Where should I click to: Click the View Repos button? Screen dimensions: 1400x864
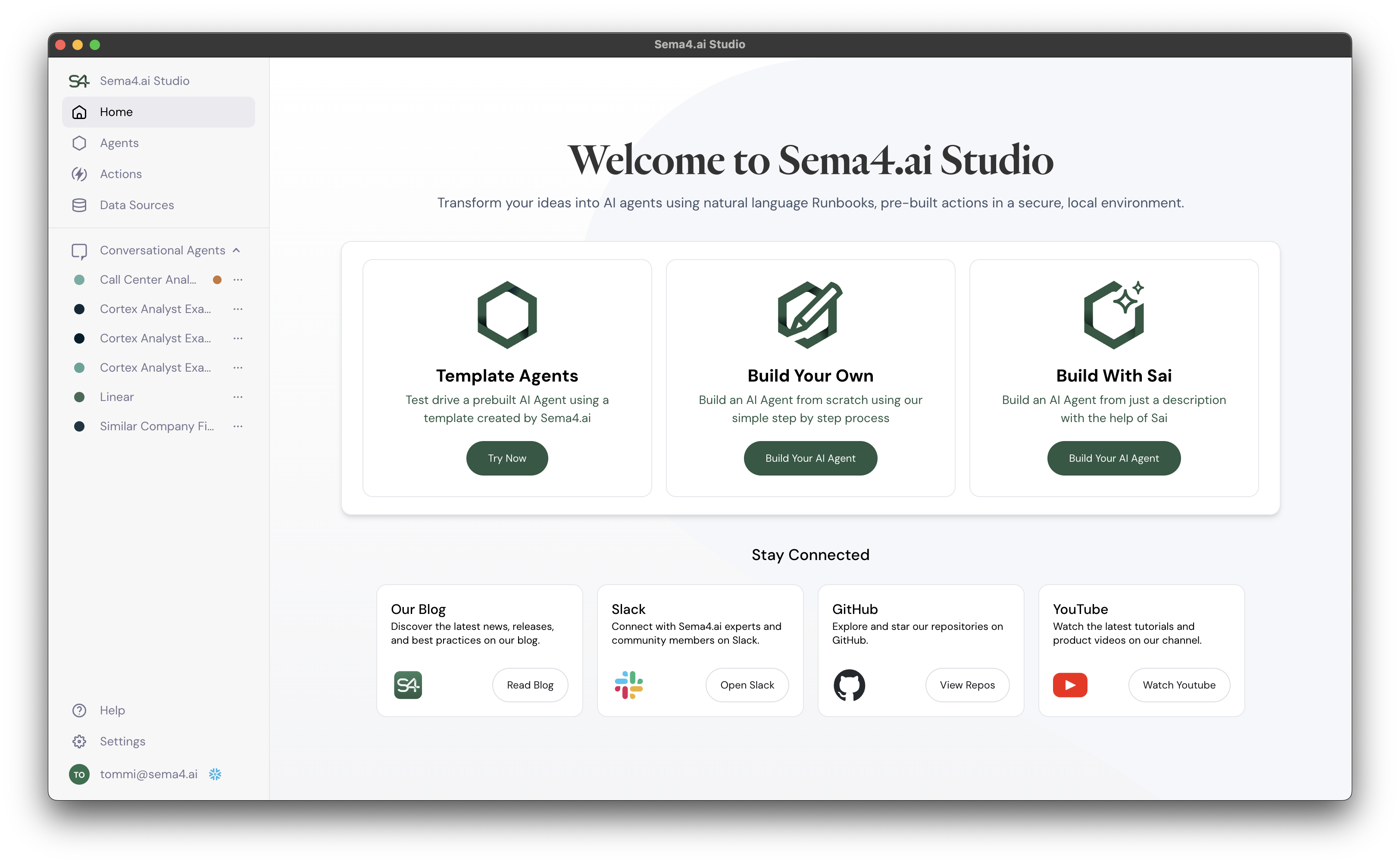[x=967, y=685]
